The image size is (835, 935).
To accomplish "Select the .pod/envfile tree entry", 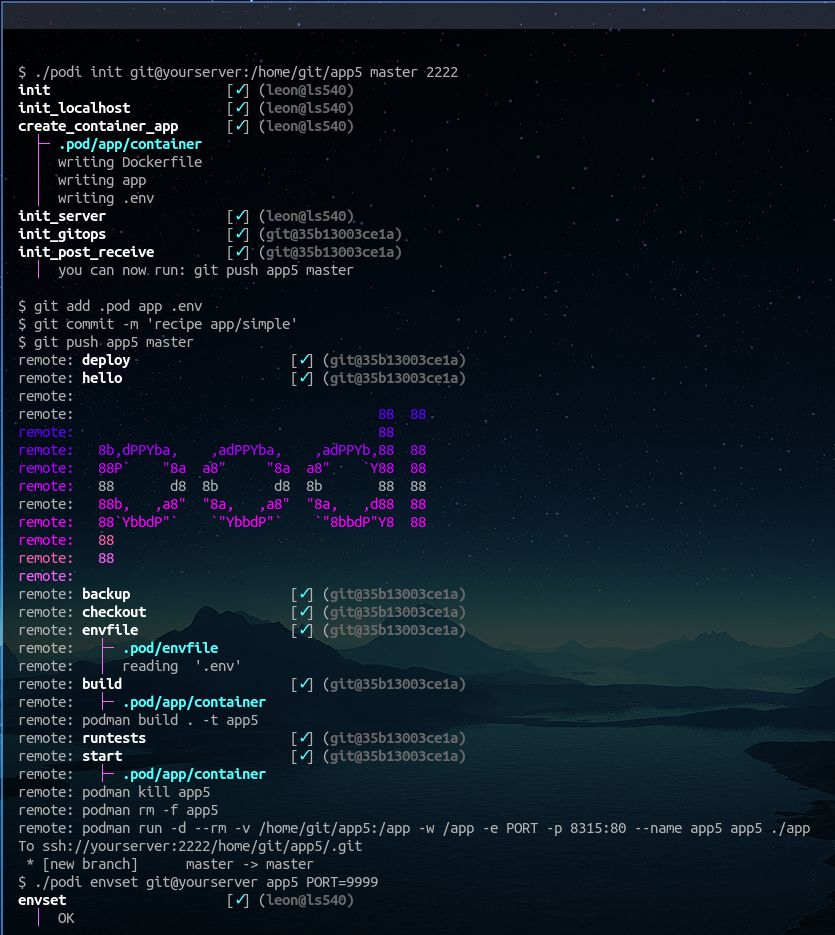I will [169, 648].
